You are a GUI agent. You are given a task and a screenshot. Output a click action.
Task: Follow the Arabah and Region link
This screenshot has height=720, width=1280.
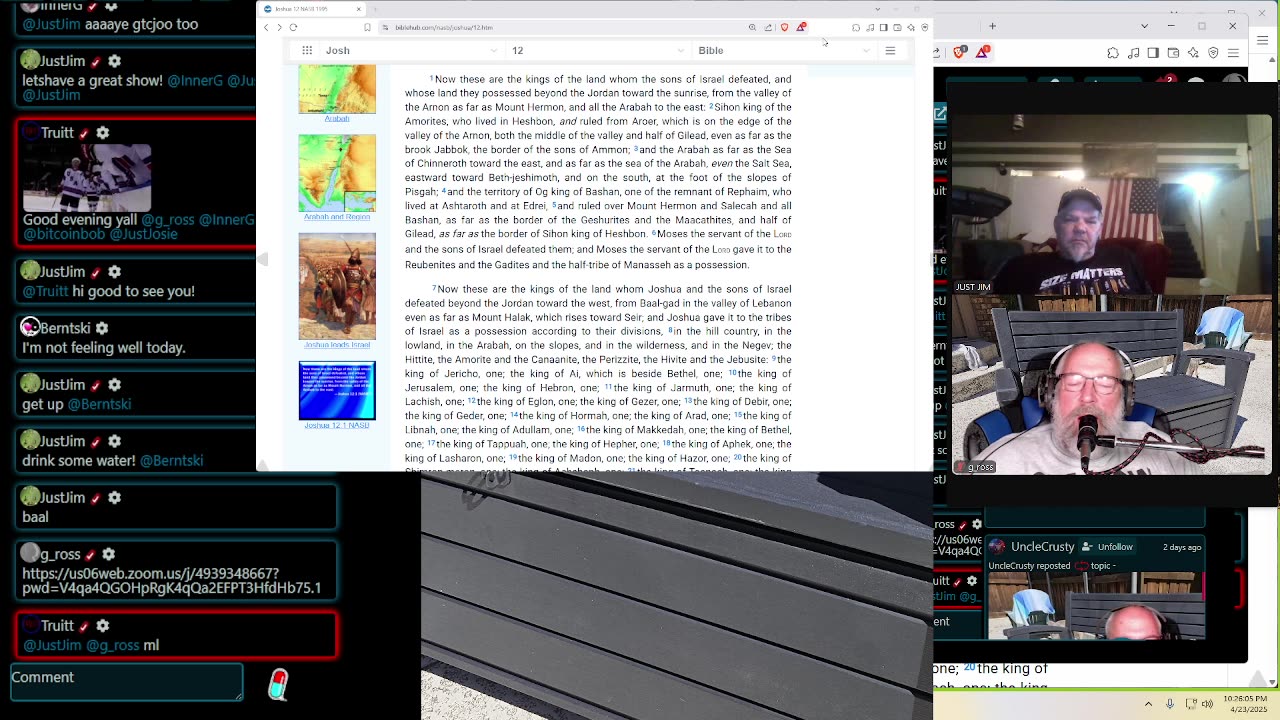[337, 217]
